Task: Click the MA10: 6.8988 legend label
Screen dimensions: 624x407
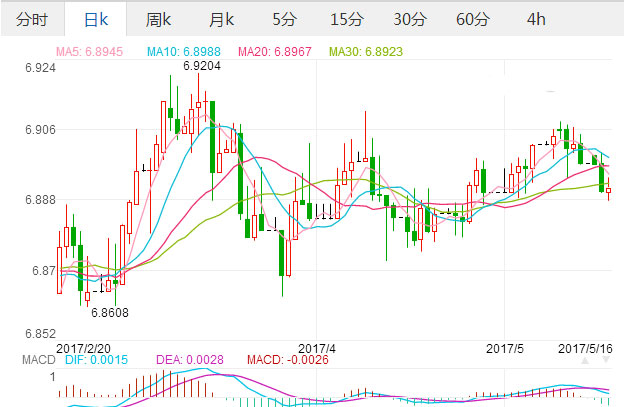Action: 183,52
